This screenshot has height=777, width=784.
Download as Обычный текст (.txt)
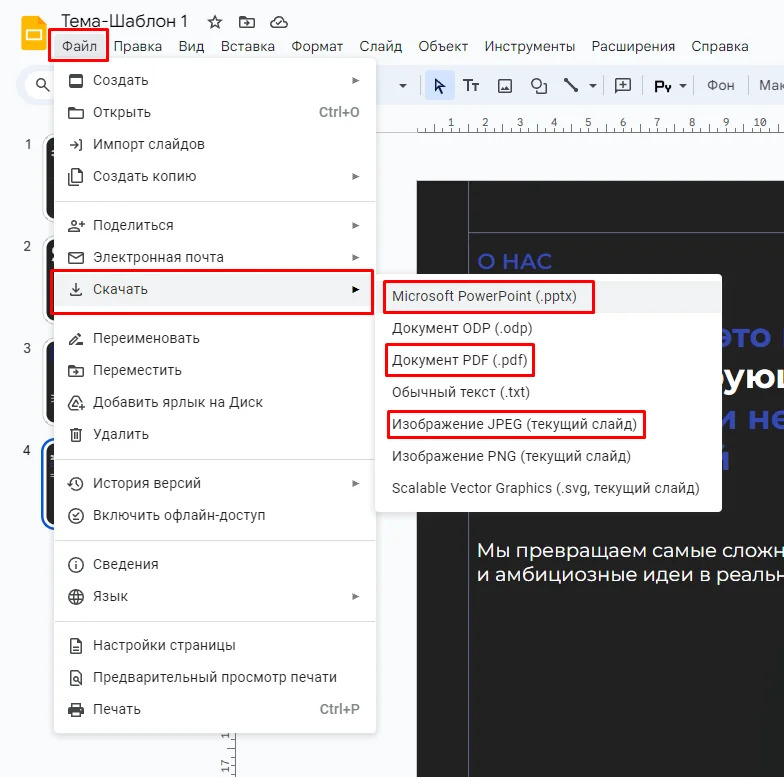pos(548,392)
